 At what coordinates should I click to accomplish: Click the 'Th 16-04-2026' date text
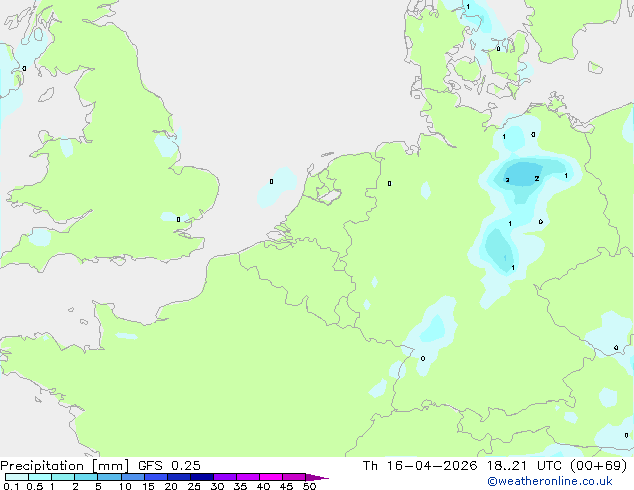(x=420, y=466)
